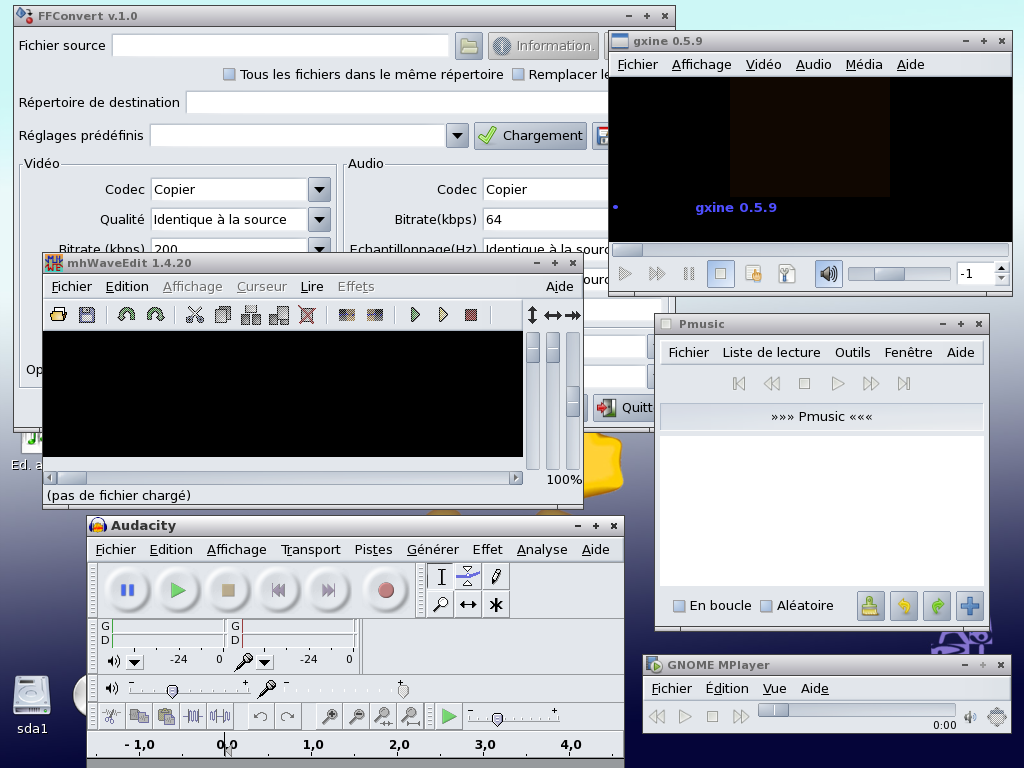Zoom in using Audacity edit toolbar
Screen dimensions: 1024x768
tap(330, 716)
